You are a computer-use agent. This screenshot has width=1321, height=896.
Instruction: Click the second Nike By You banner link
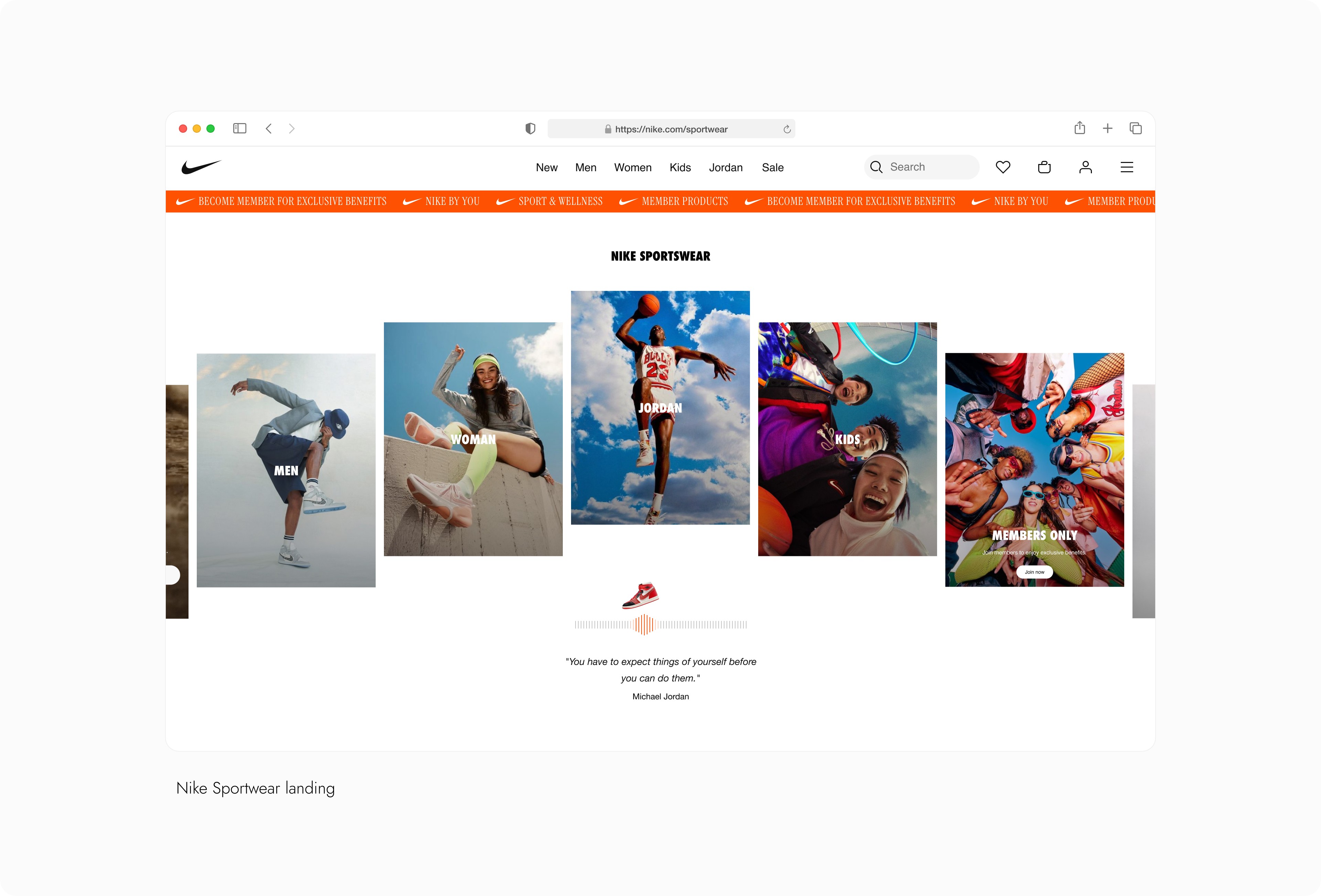[1010, 201]
